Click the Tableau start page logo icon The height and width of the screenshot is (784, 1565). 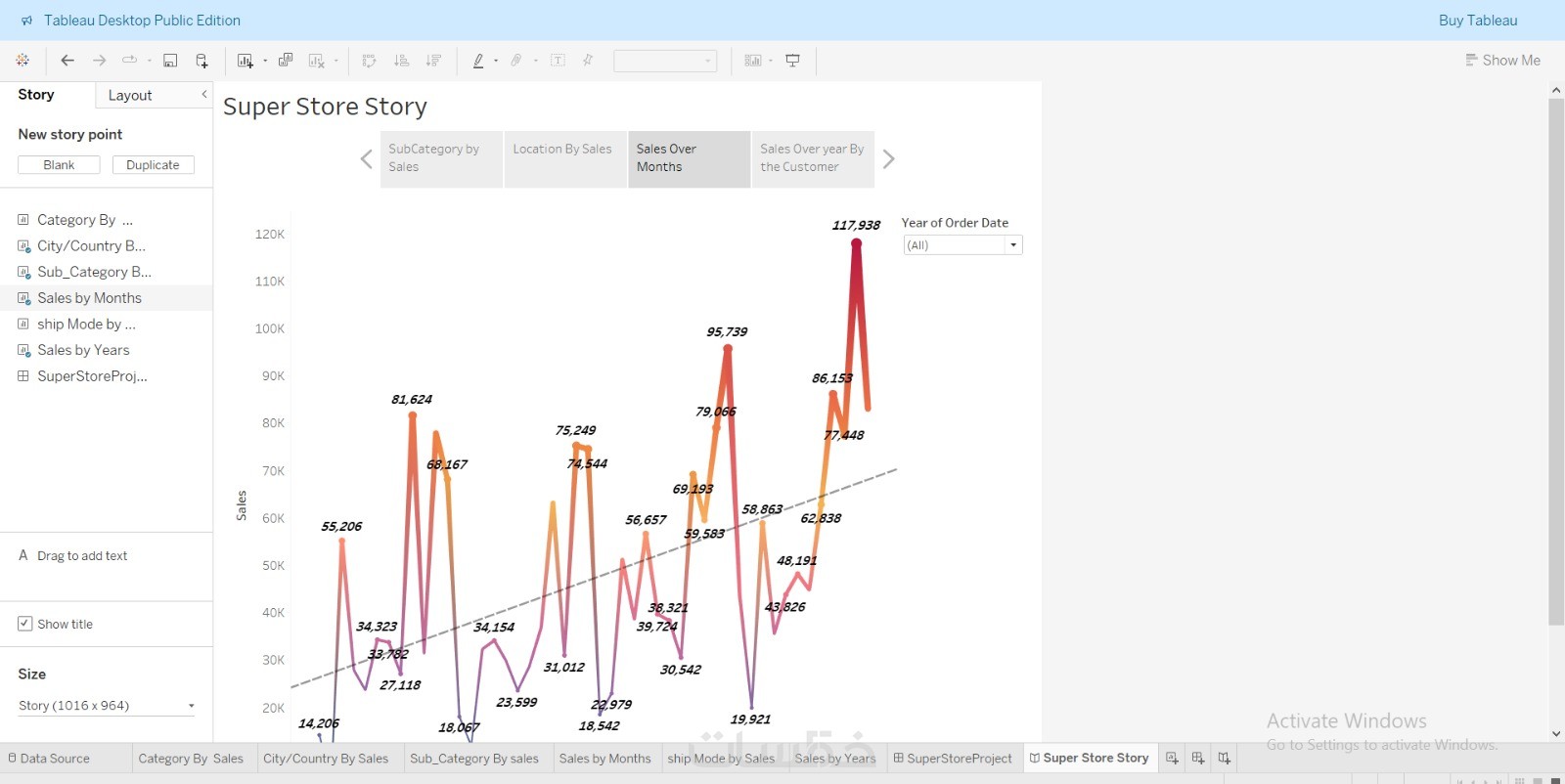point(22,61)
